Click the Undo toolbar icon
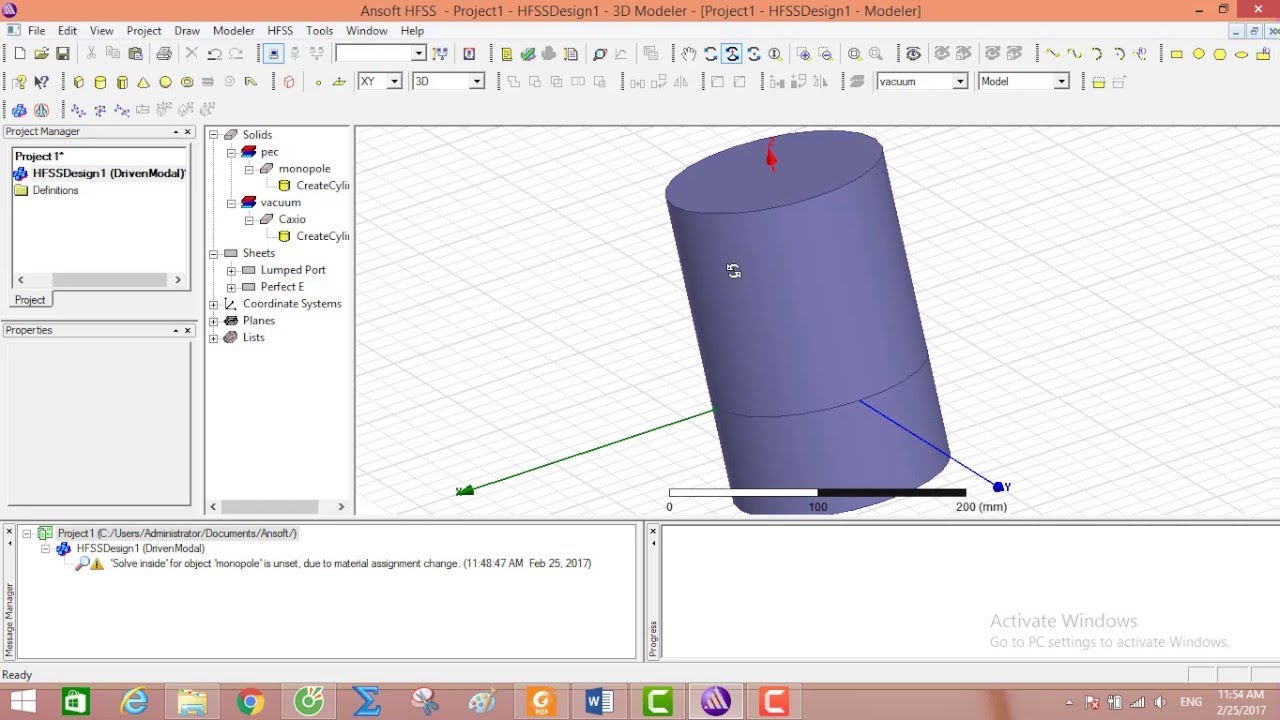Viewport: 1280px width, 720px height. [214, 54]
